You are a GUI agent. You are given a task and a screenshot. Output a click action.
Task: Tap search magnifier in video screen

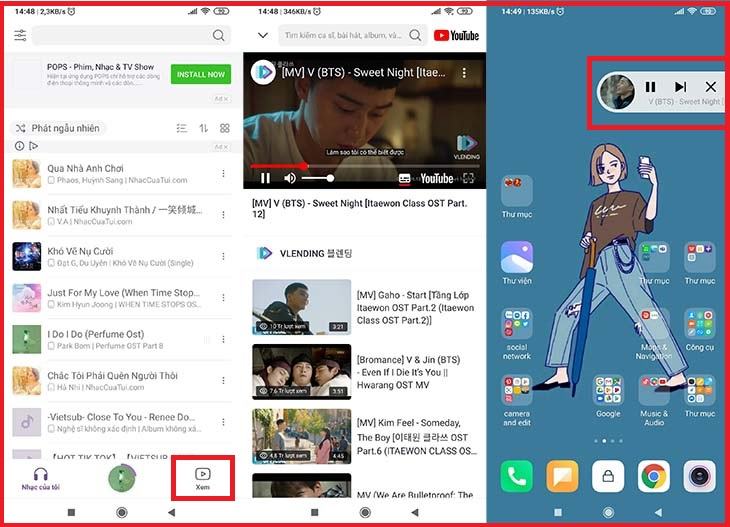(415, 35)
